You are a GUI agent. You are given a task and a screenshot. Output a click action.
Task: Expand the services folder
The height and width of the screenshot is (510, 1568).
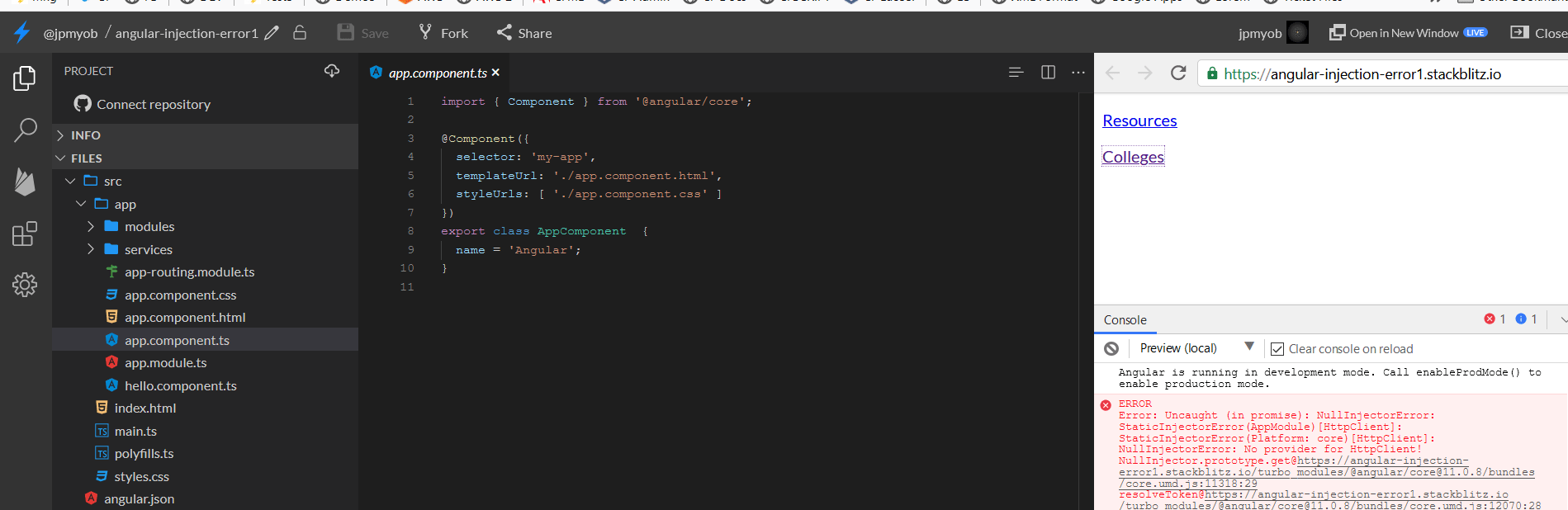coord(205,249)
